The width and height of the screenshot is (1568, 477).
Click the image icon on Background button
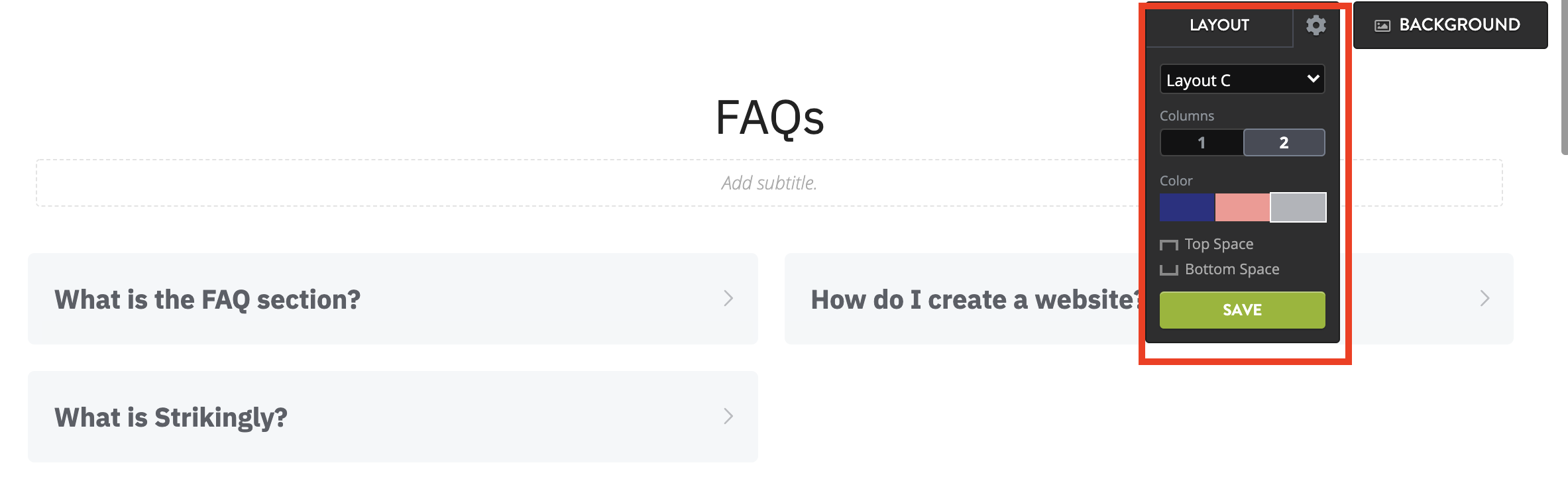(x=1382, y=26)
